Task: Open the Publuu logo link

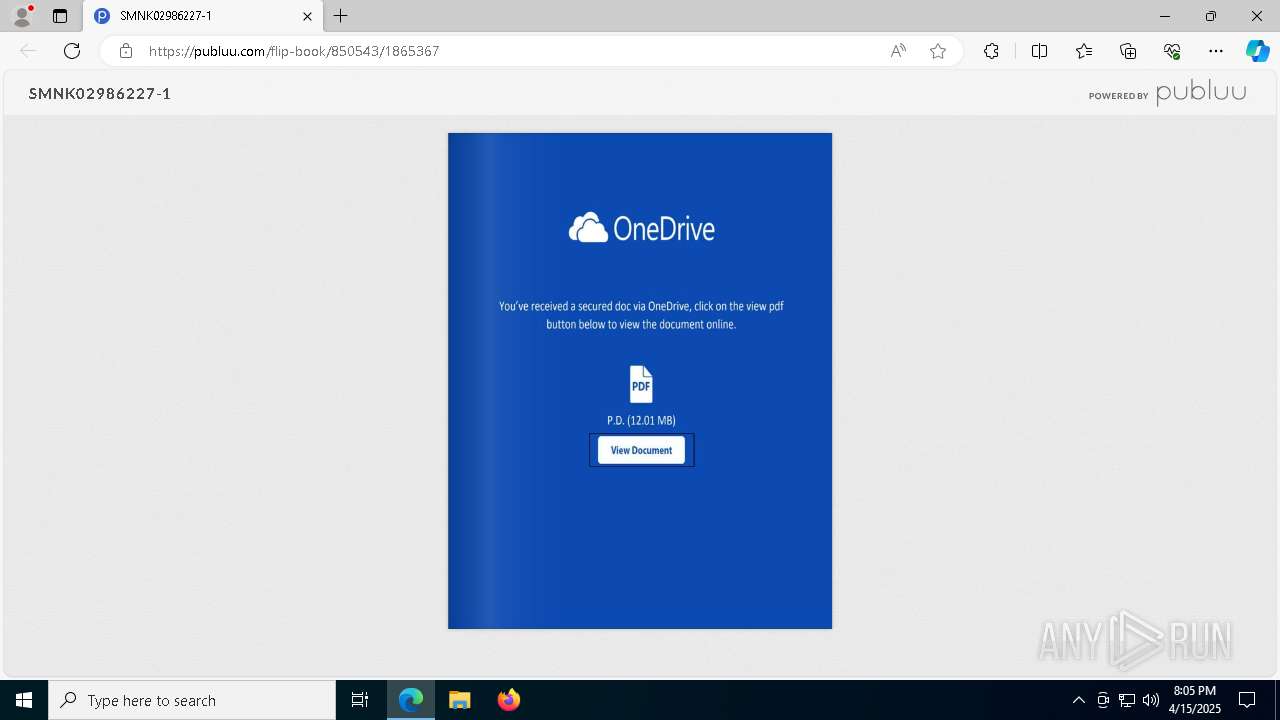Action: click(1201, 93)
